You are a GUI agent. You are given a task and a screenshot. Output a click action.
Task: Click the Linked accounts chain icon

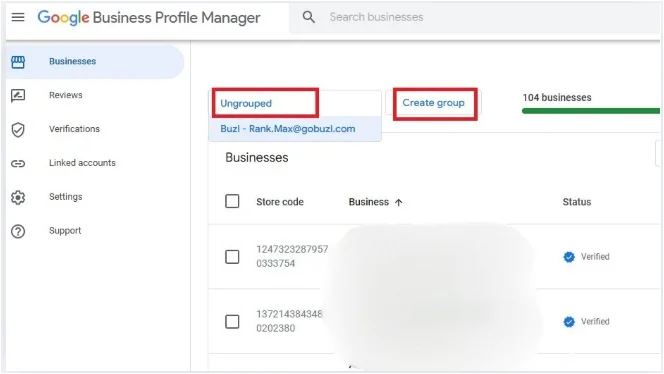pyautogui.click(x=18, y=163)
